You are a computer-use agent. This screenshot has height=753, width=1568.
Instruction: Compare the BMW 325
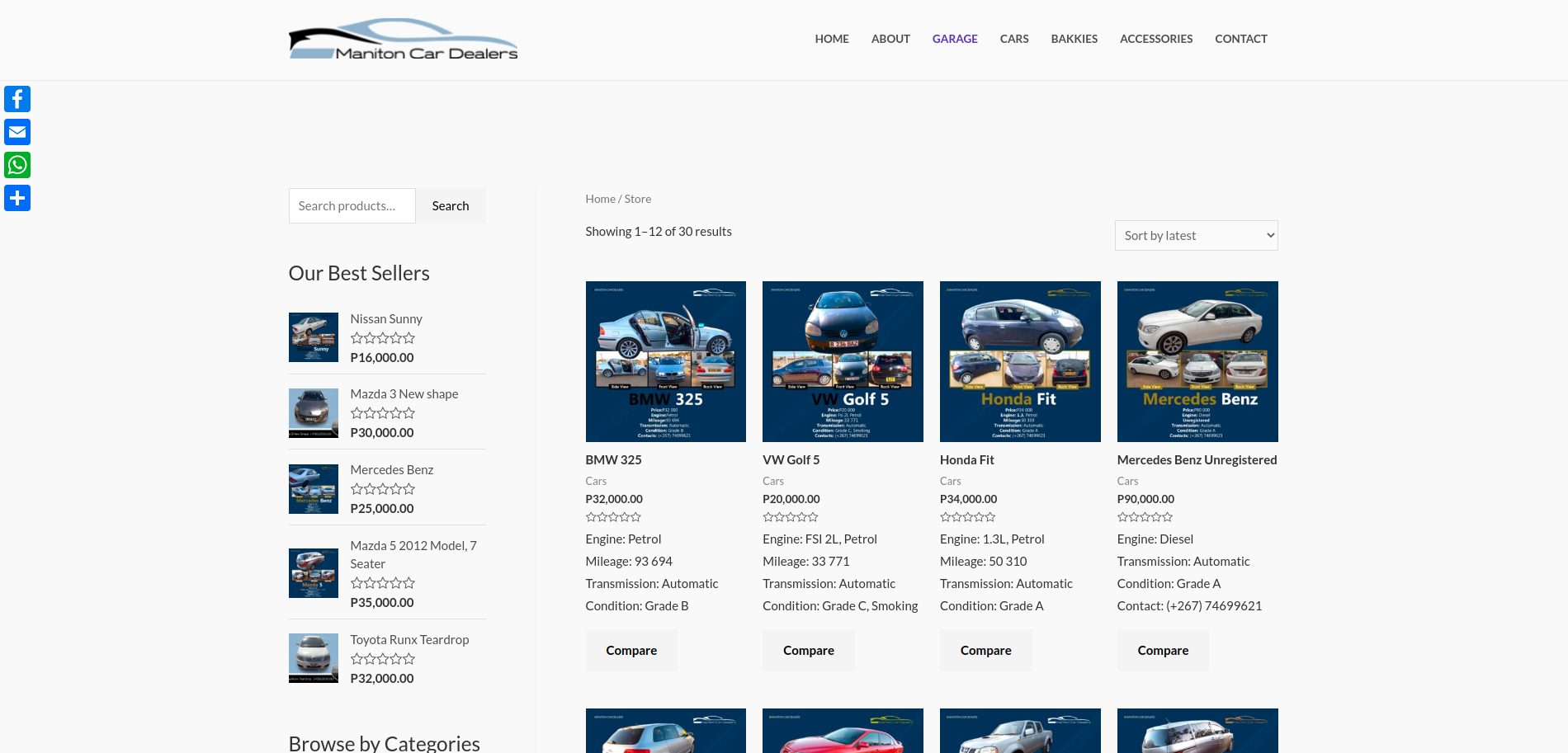pos(631,651)
